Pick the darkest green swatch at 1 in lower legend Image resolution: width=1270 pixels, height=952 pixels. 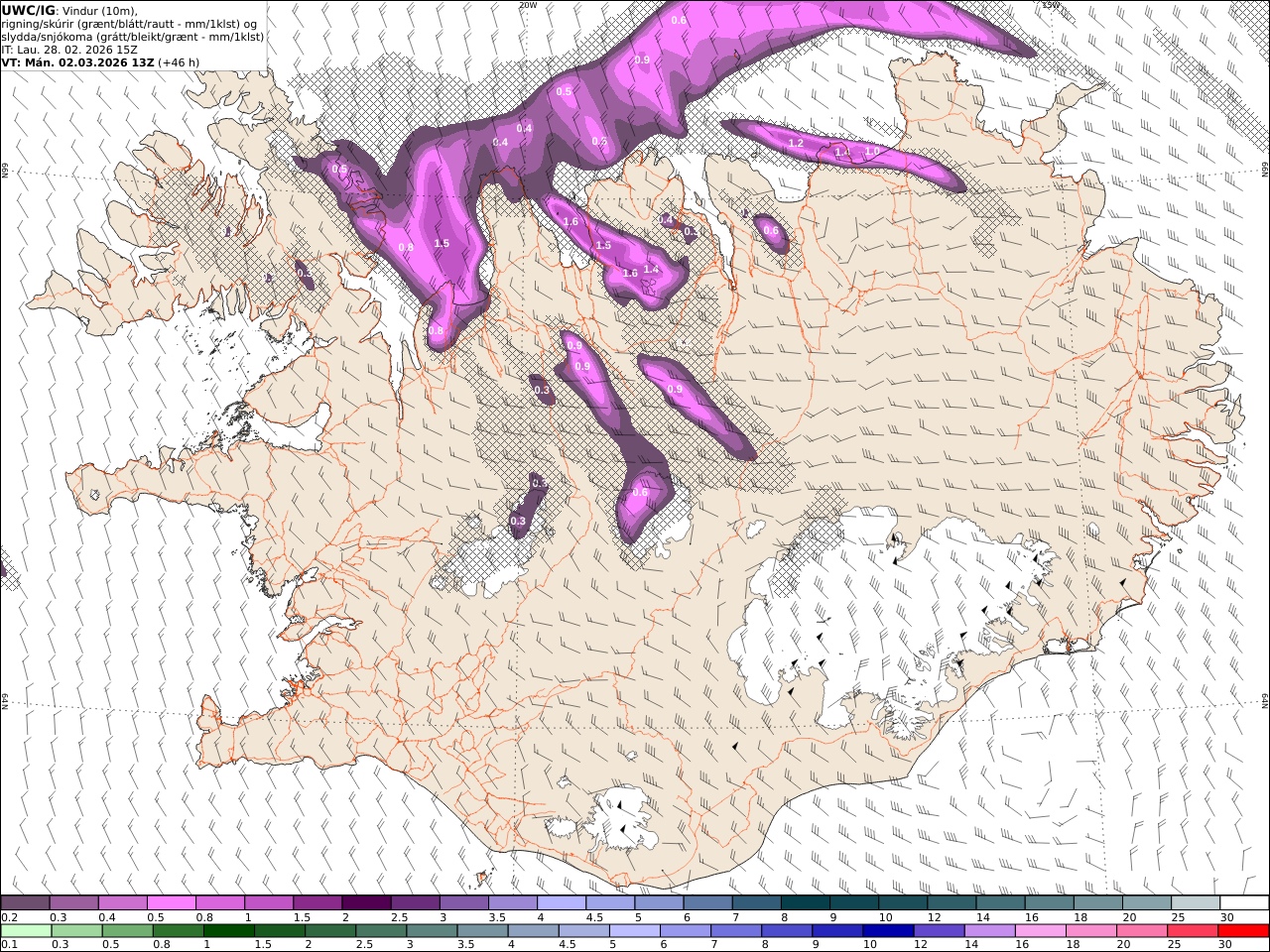pyautogui.click(x=228, y=930)
